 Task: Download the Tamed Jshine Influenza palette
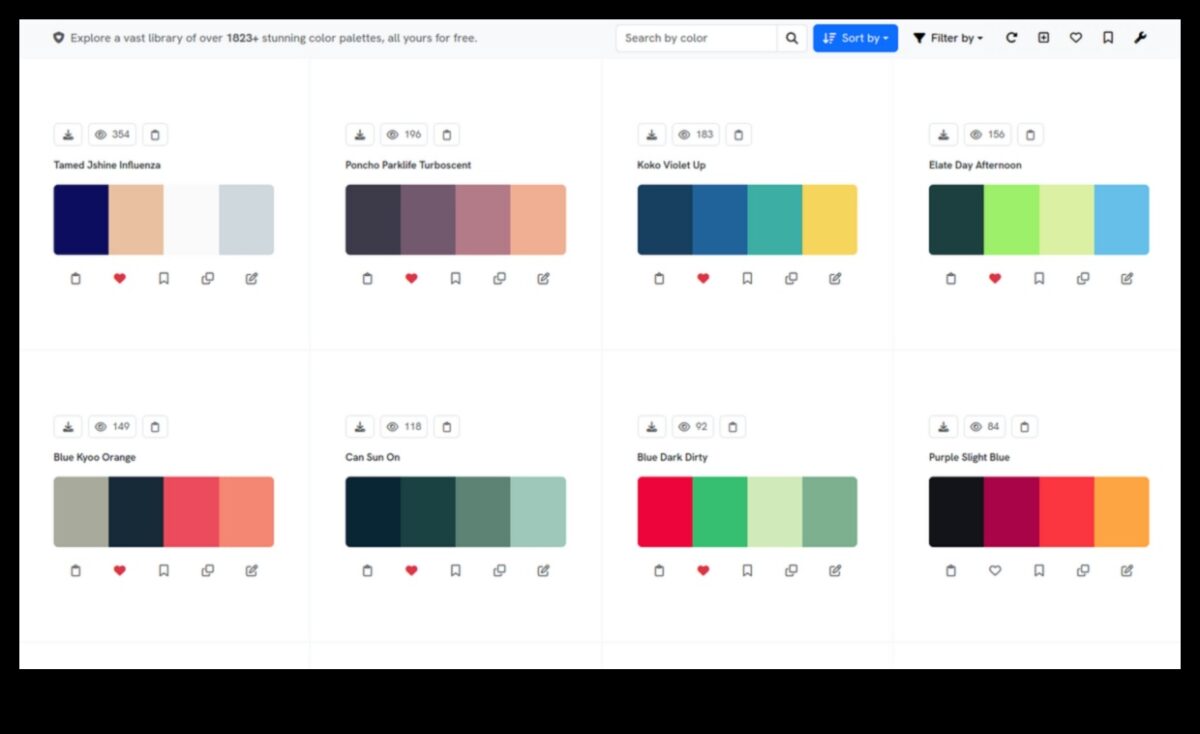pyautogui.click(x=68, y=135)
